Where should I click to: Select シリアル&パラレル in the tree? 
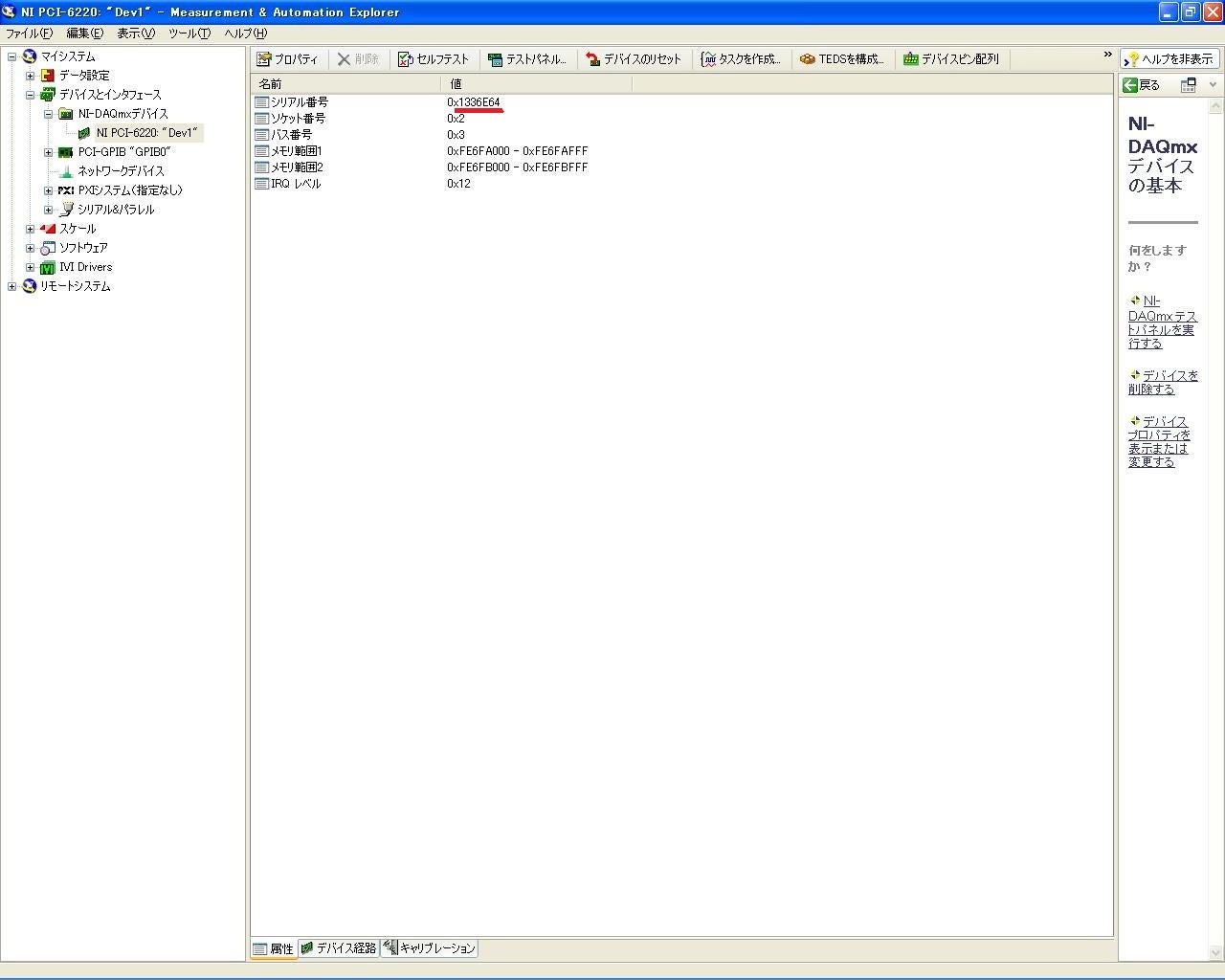pos(115,210)
